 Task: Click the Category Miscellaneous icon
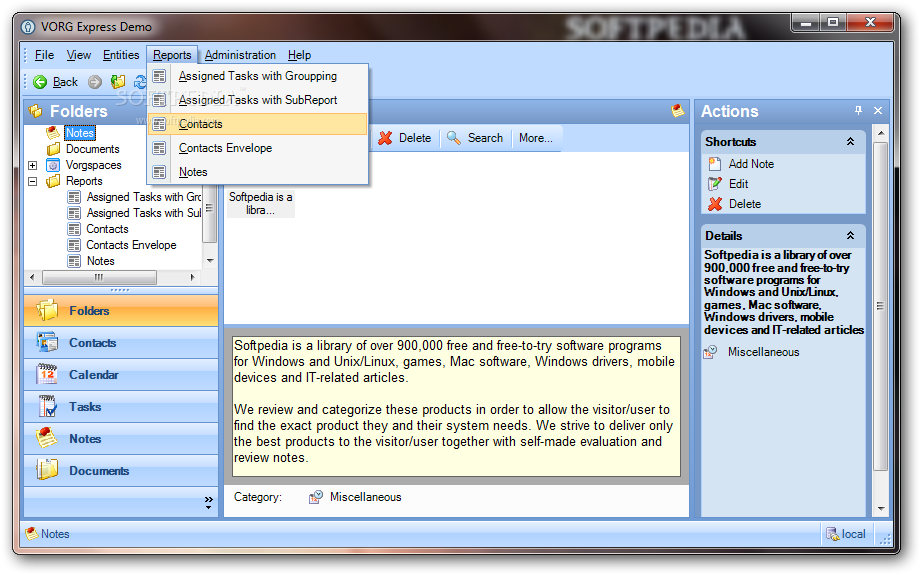click(x=315, y=497)
